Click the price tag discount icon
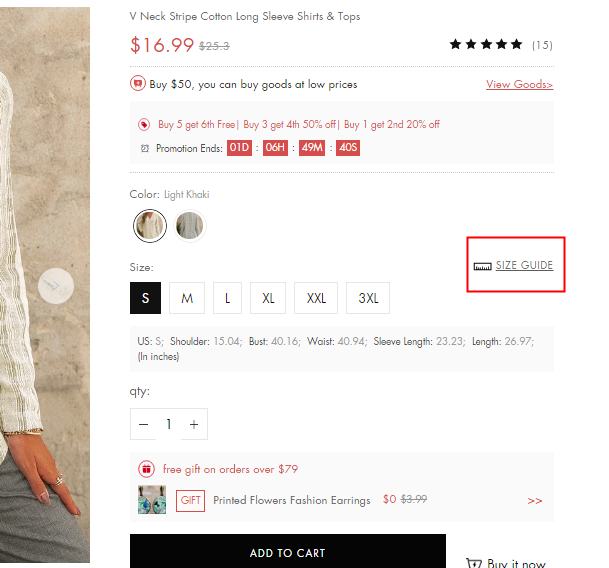Image resolution: width=609 pixels, height=568 pixels. click(x=144, y=125)
